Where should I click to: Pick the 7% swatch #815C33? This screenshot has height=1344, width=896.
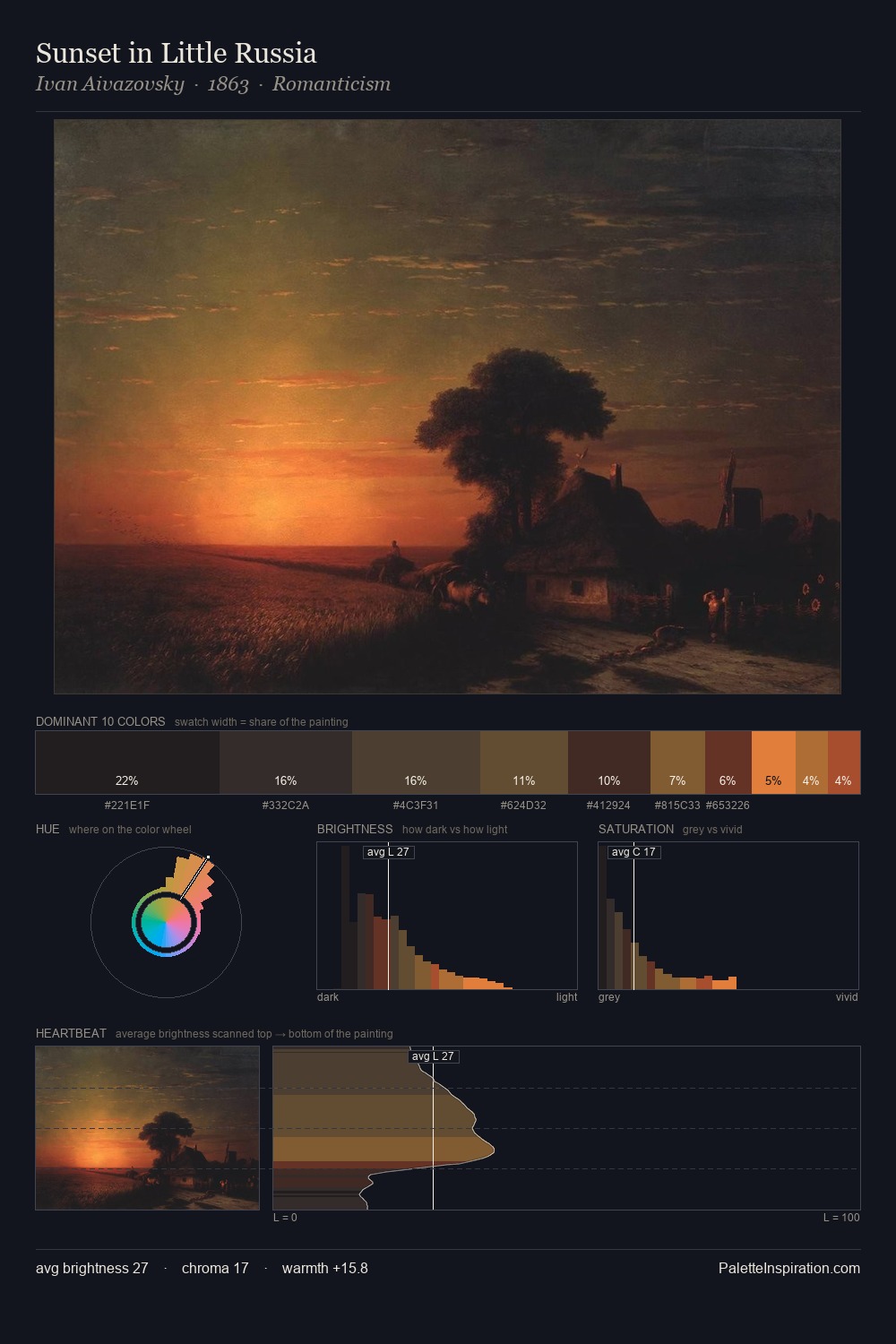click(x=677, y=762)
